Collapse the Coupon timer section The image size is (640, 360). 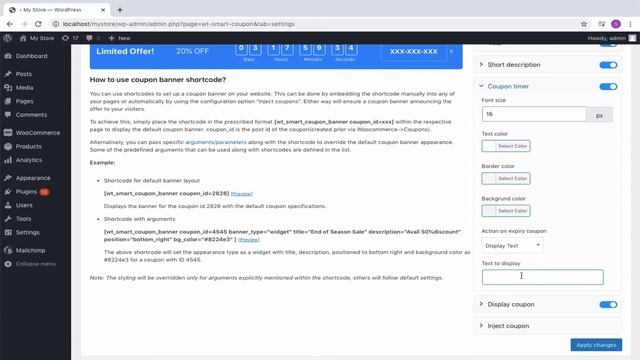click(x=481, y=86)
